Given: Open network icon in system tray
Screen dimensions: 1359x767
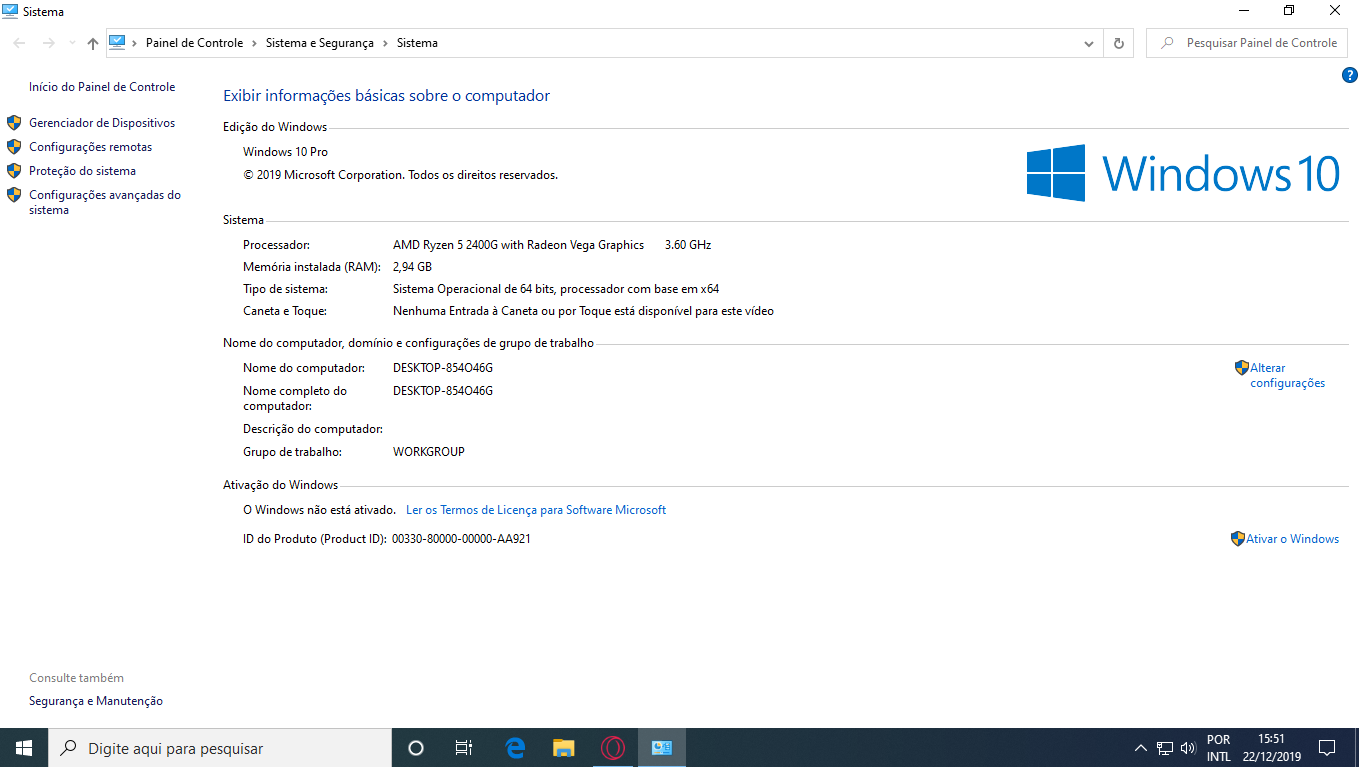Looking at the screenshot, I should (1165, 748).
